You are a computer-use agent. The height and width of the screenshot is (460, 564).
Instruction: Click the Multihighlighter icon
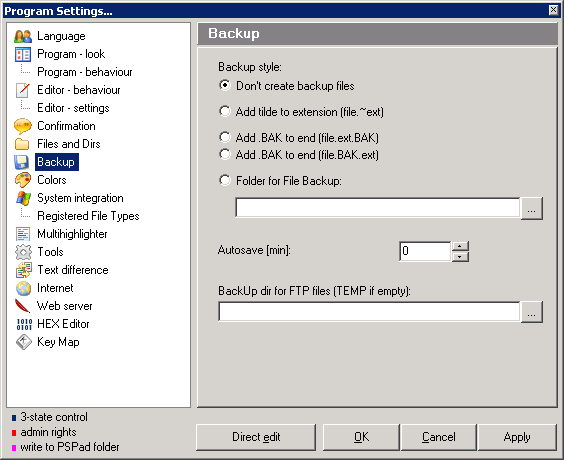23,234
